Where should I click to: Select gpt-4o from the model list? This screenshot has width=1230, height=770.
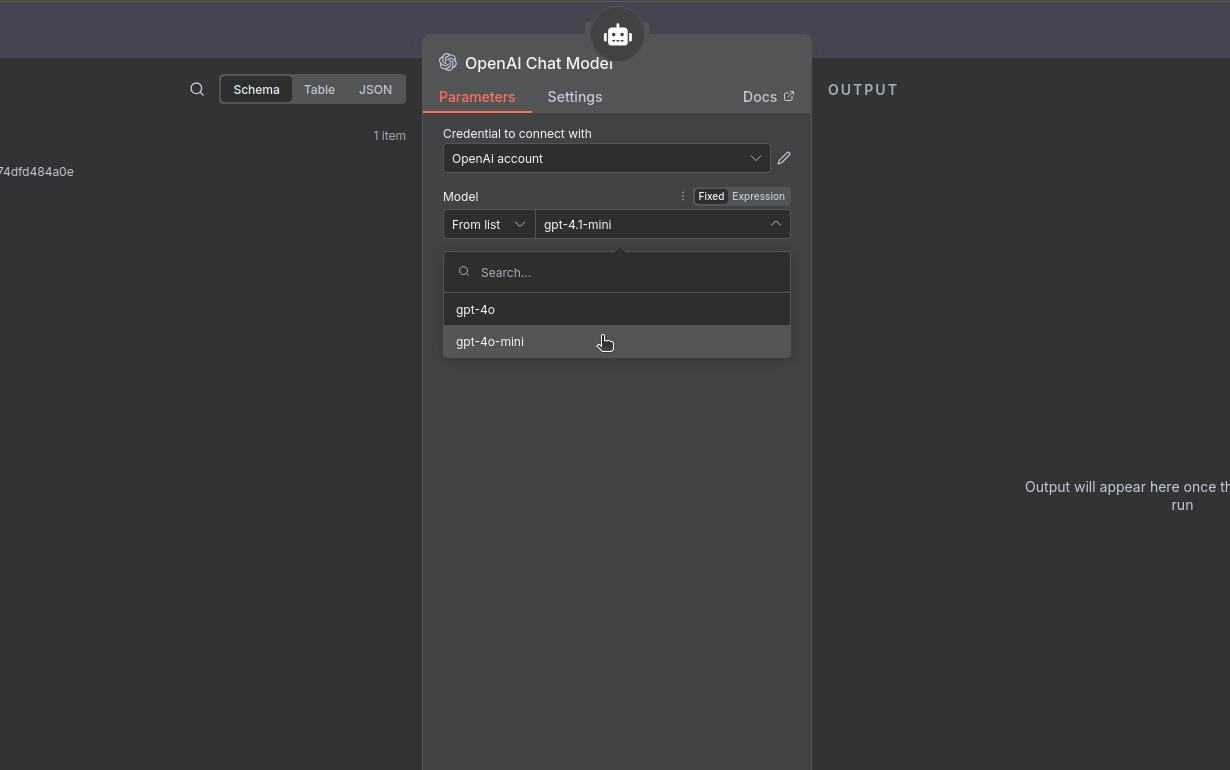pos(476,310)
